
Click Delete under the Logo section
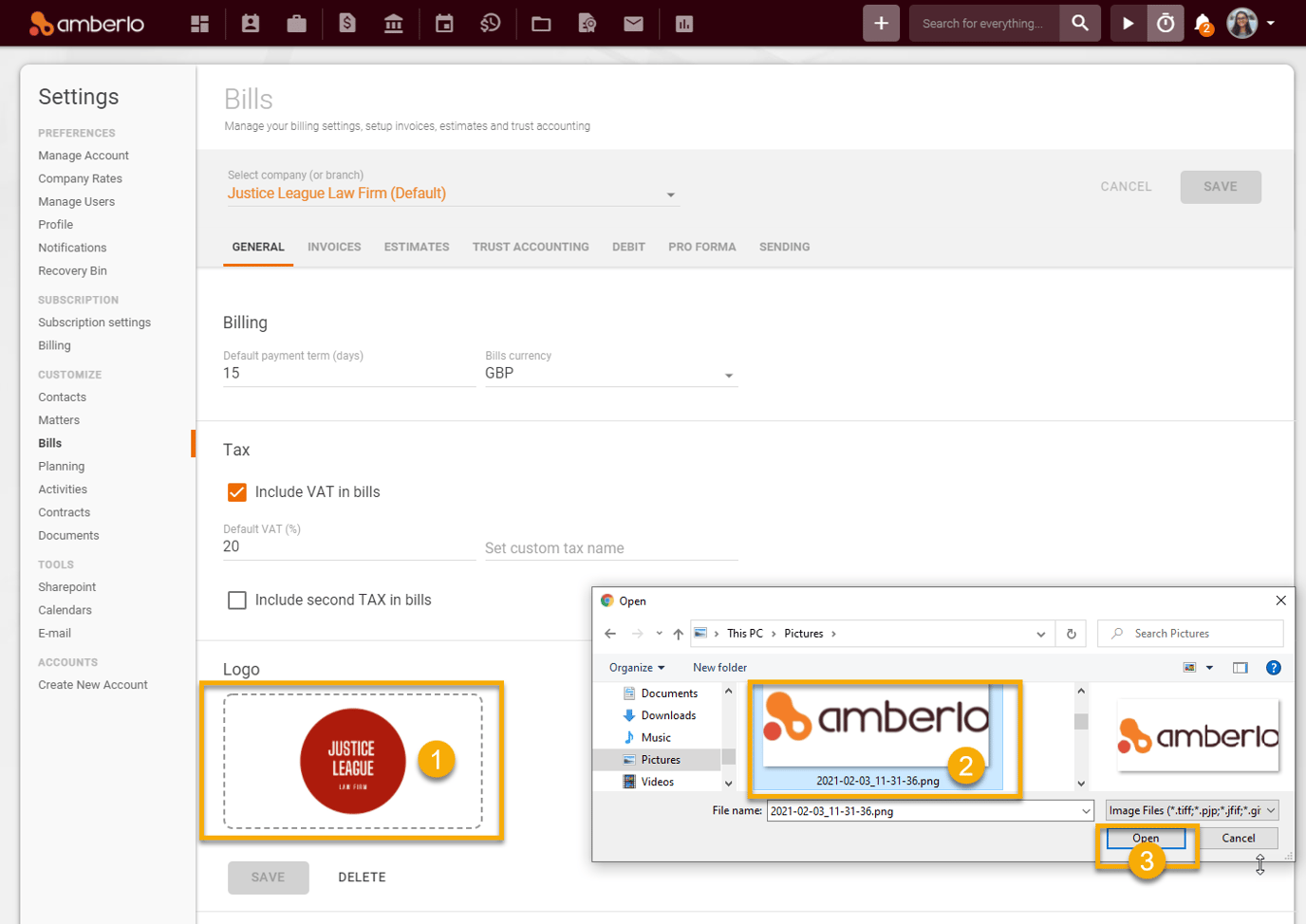tap(362, 877)
